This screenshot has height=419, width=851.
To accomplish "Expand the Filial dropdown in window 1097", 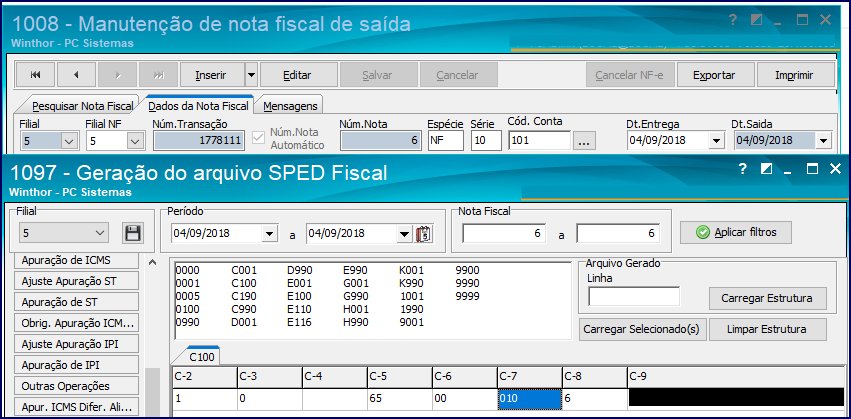I will [100, 233].
